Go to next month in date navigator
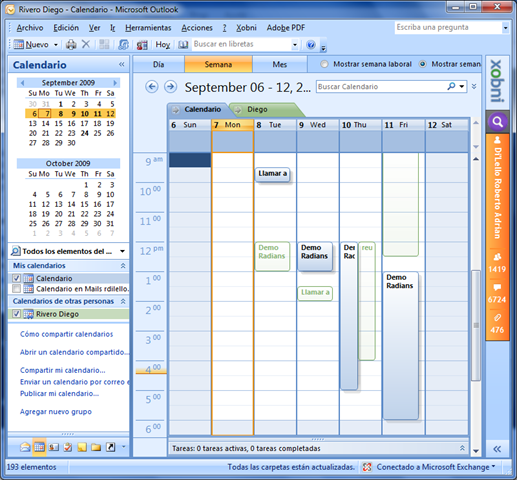 (115, 83)
